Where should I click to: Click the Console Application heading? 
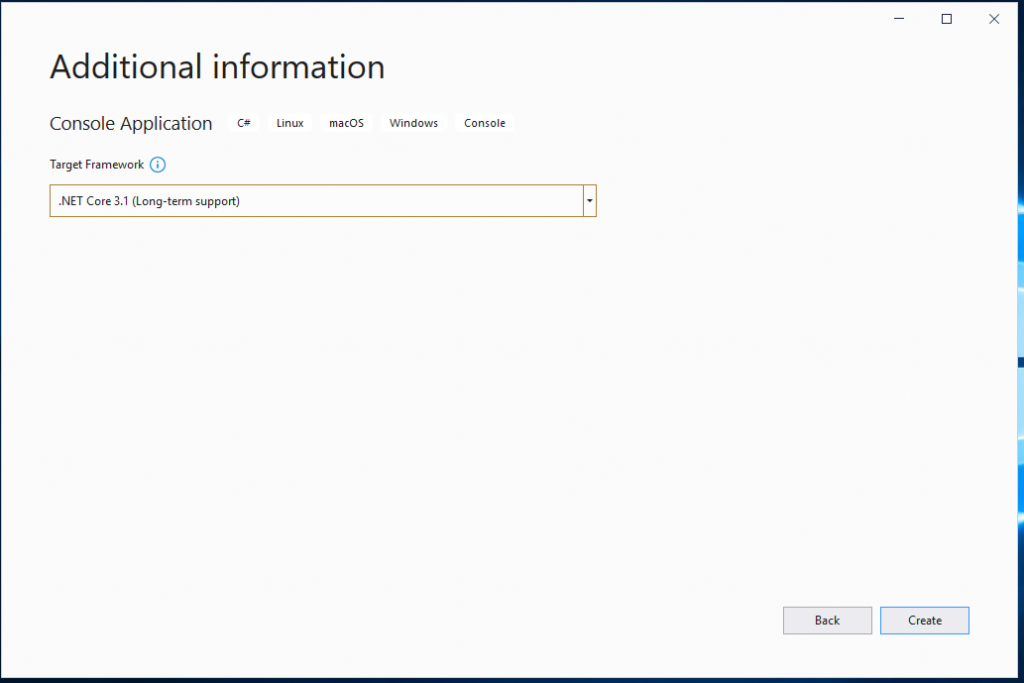131,123
